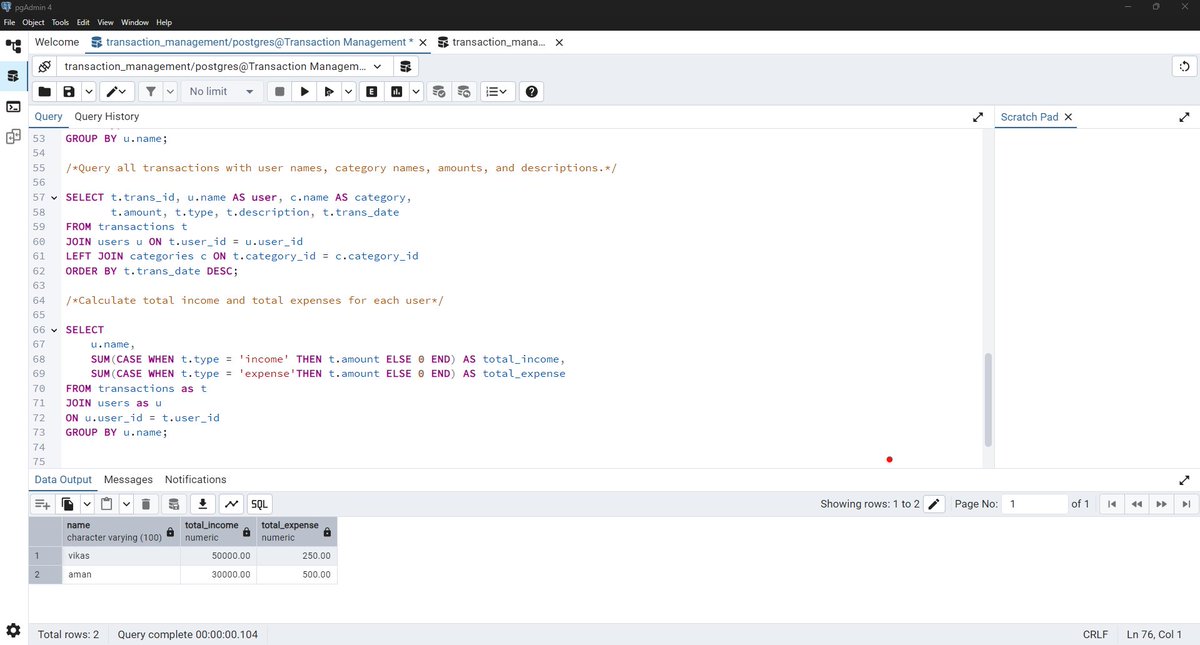Open the Object menu
Image resolution: width=1200 pixels, height=645 pixels.
[34, 22]
